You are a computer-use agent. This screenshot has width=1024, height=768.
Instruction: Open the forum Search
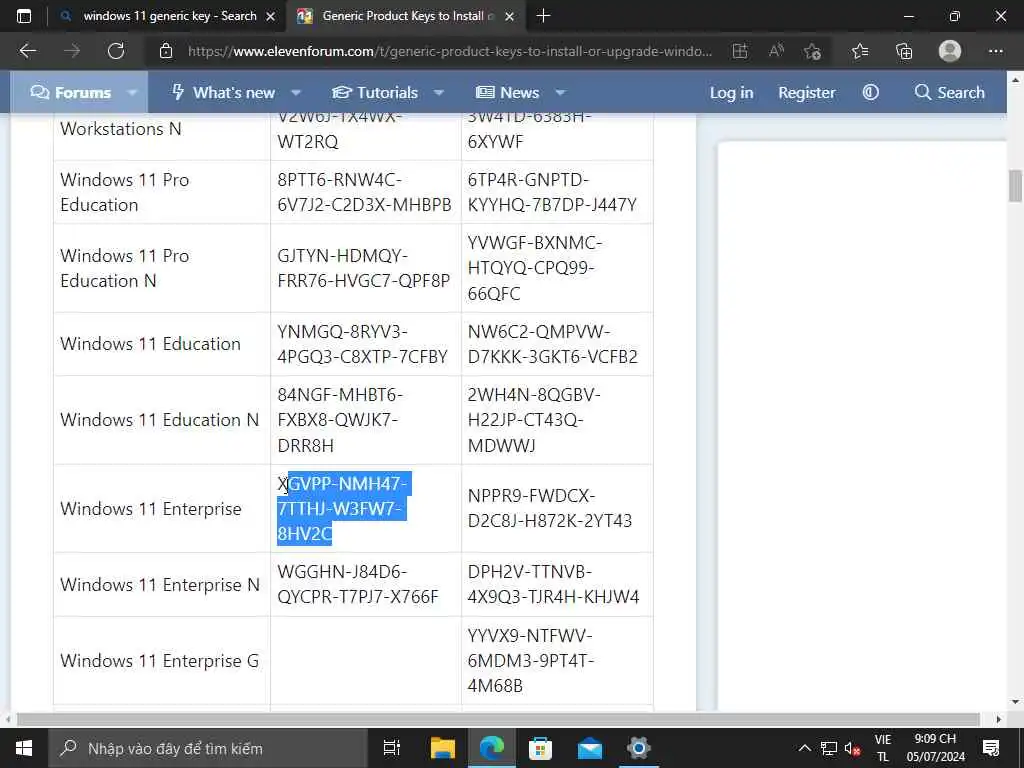950,93
